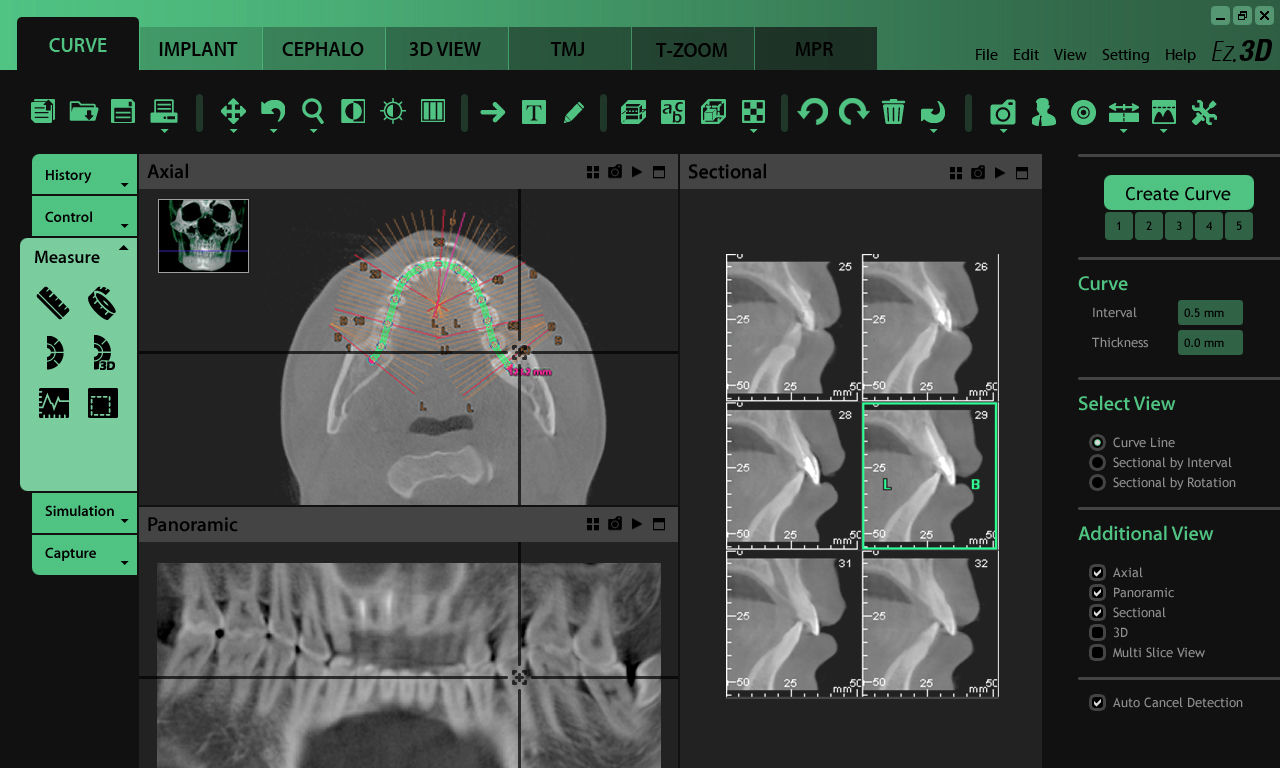Expand the History panel

click(84, 175)
